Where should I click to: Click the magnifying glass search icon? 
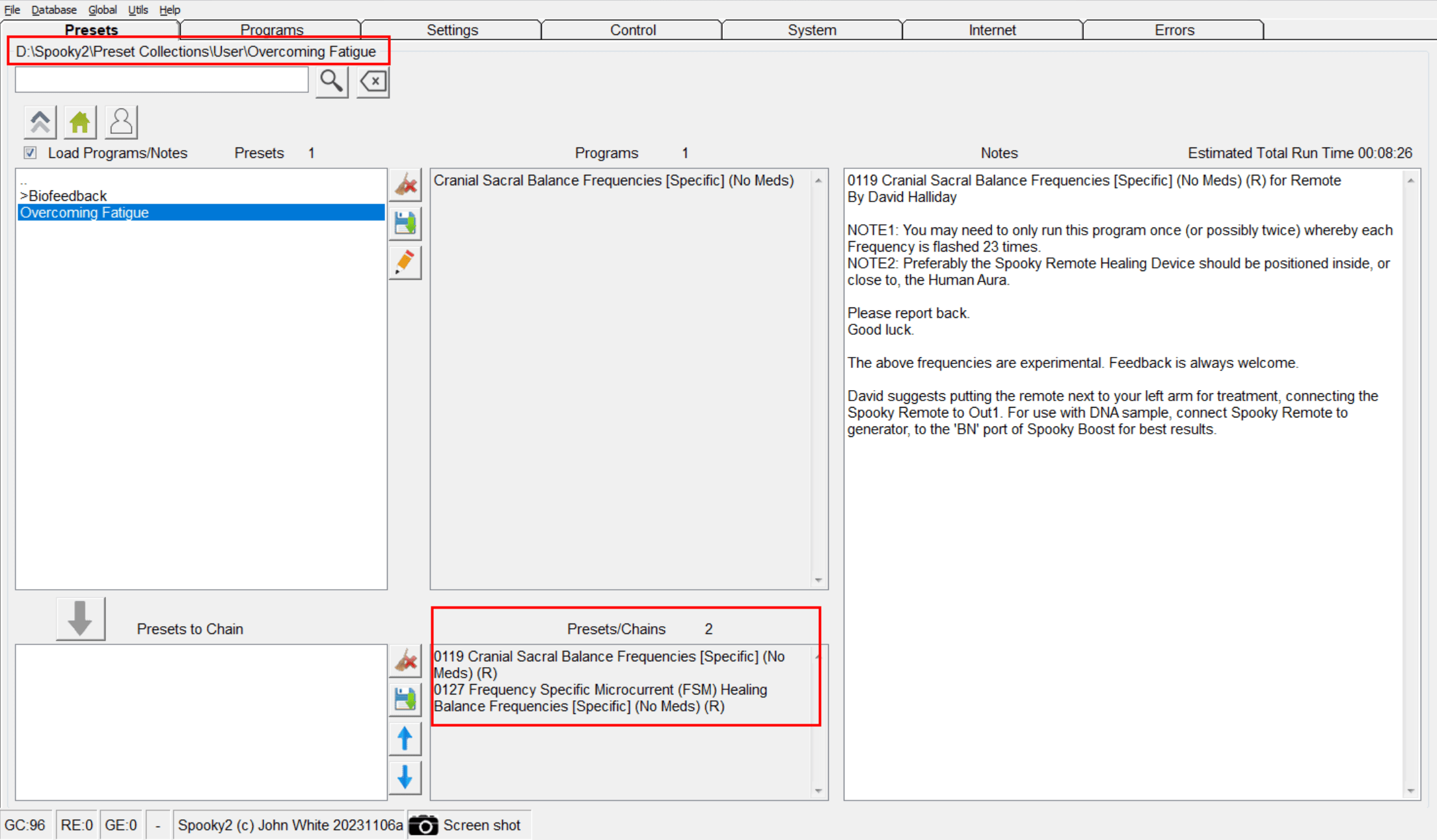tap(332, 82)
